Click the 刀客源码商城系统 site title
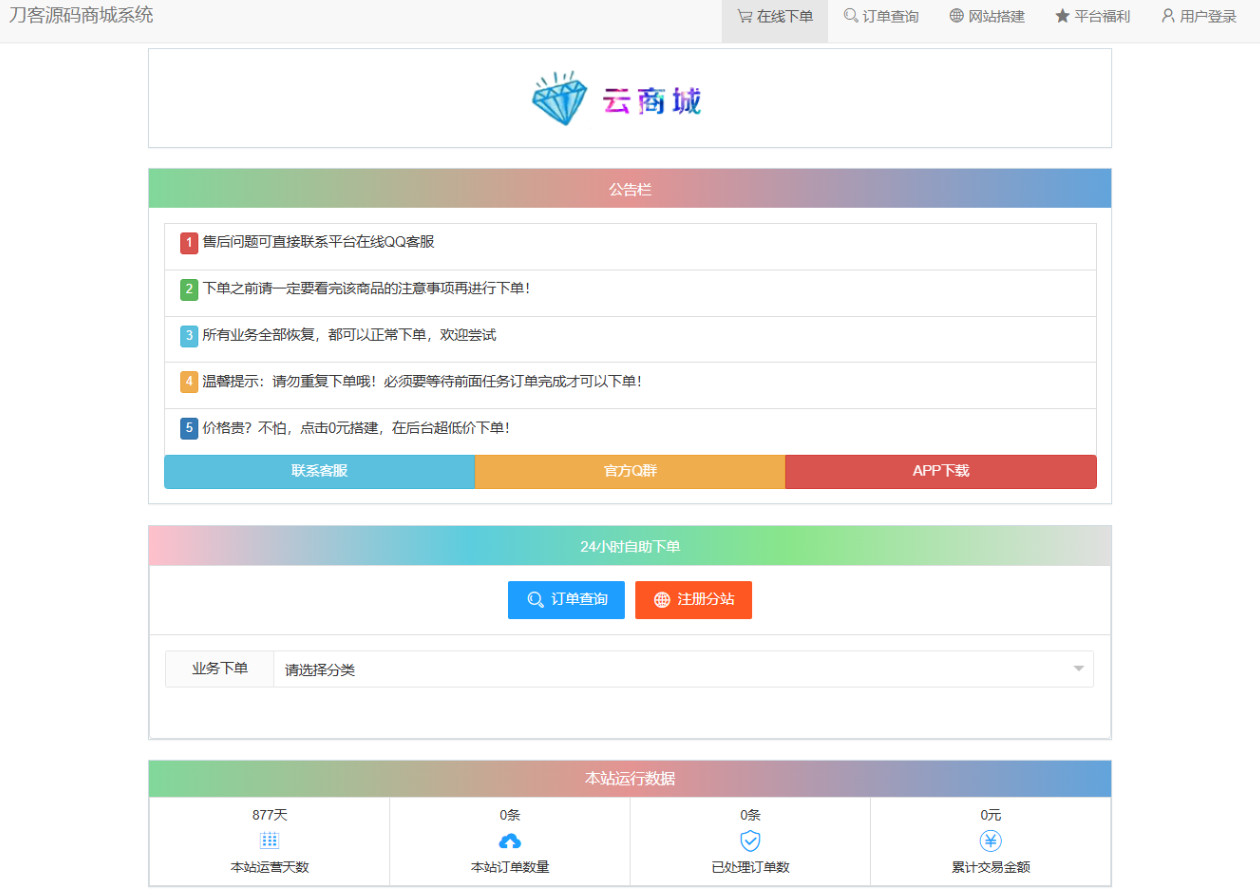The height and width of the screenshot is (895, 1260). point(82,16)
